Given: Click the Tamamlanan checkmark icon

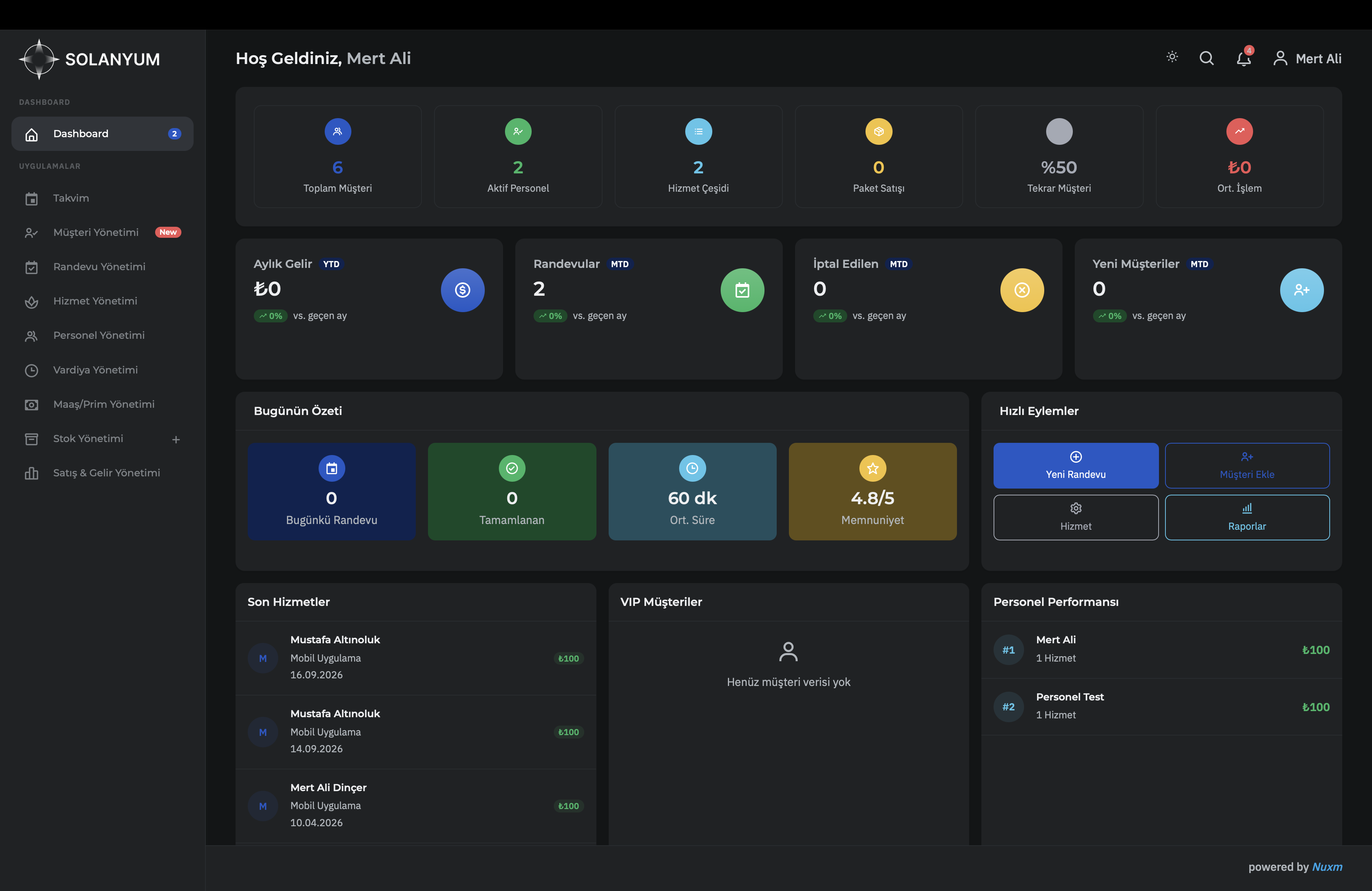Looking at the screenshot, I should (x=512, y=468).
